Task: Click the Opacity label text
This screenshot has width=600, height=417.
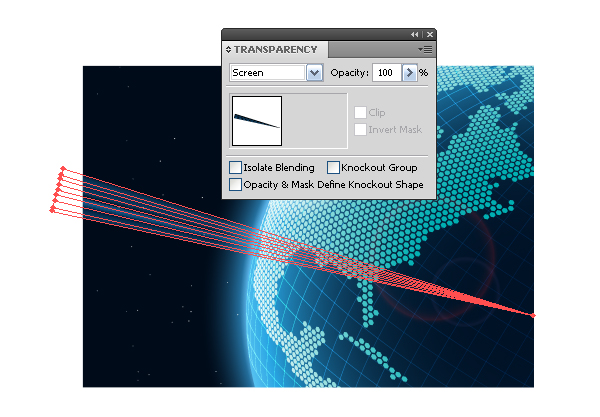Action: pos(349,73)
